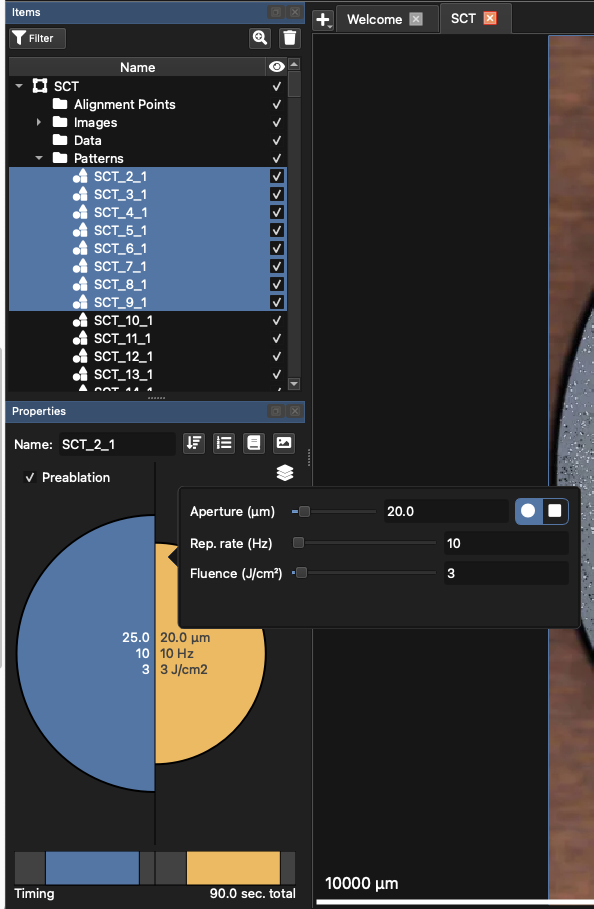
Task: Click the eye visibility column header
Action: tap(276, 67)
